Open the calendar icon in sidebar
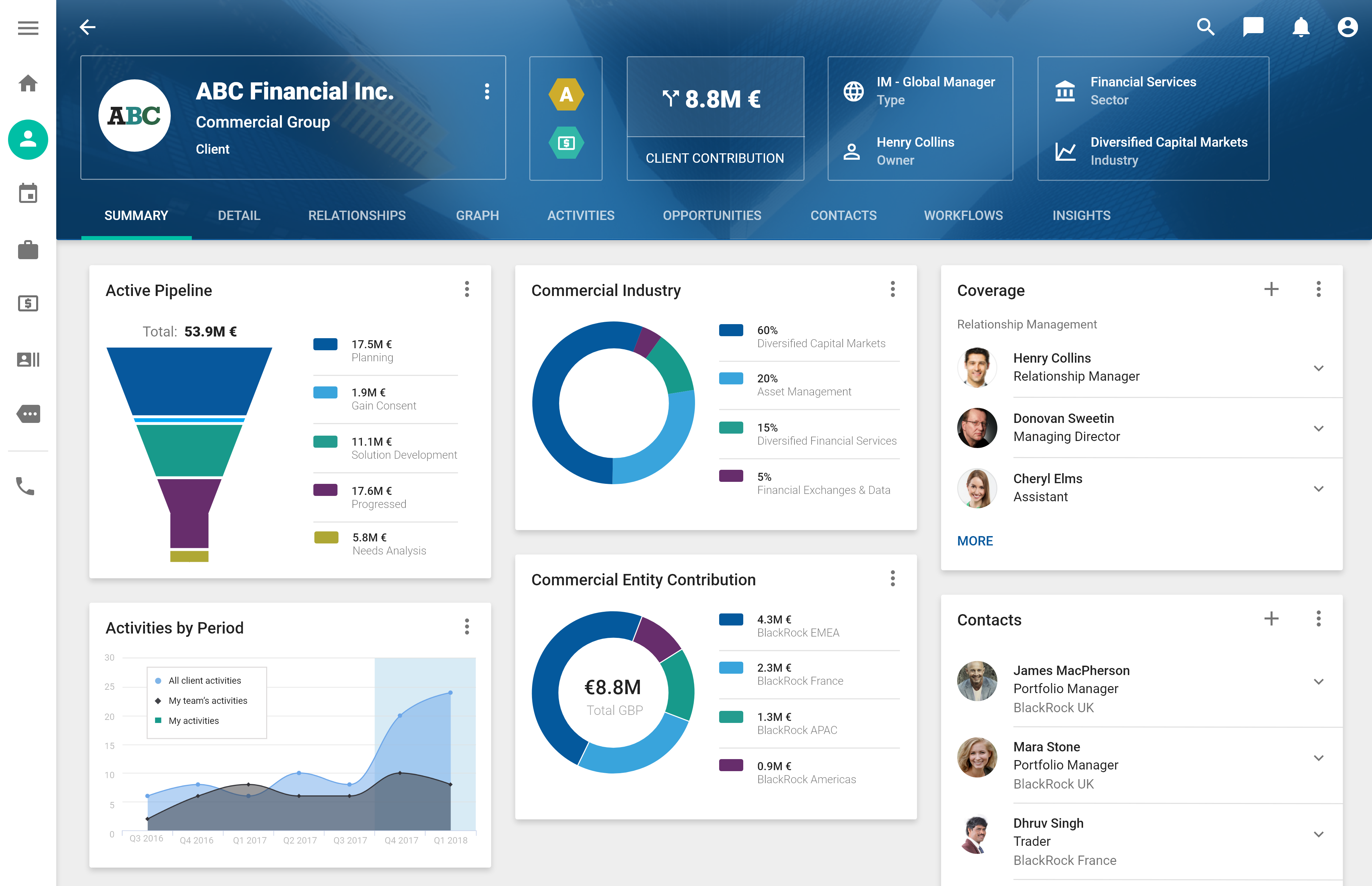The image size is (1372, 886). 27,193
